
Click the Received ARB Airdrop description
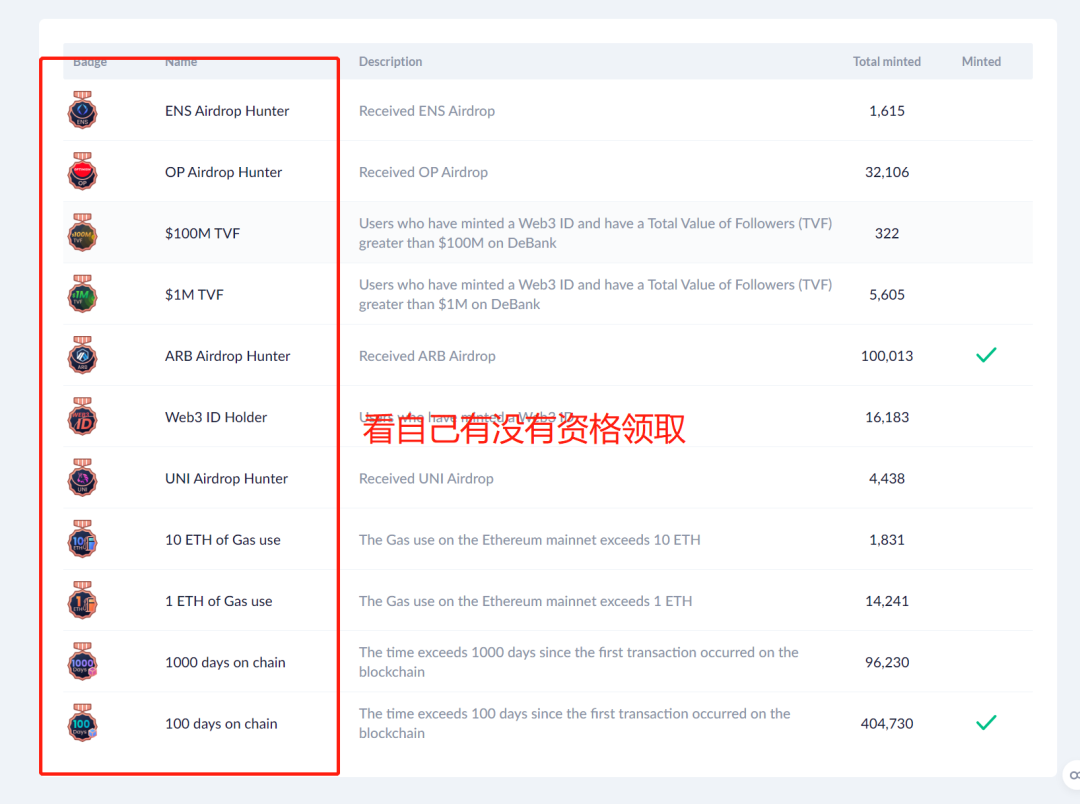pyautogui.click(x=427, y=356)
